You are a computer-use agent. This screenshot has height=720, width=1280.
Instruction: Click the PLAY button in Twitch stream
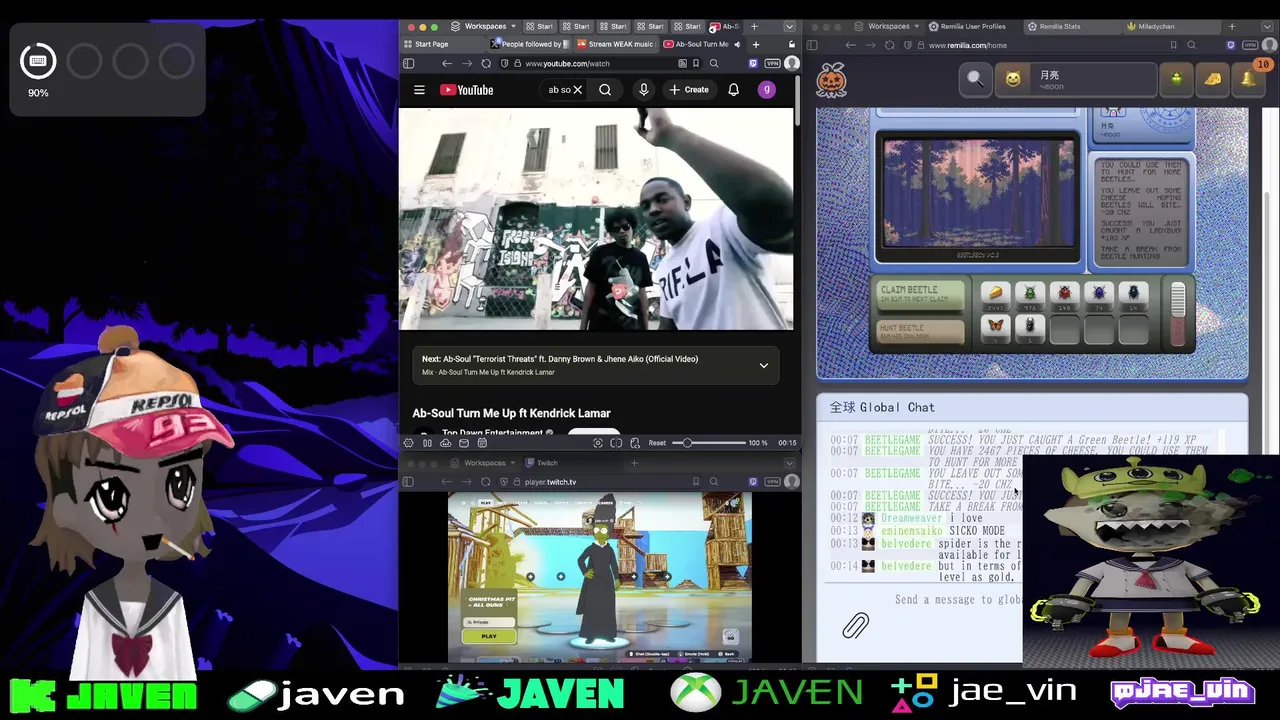tap(488, 636)
